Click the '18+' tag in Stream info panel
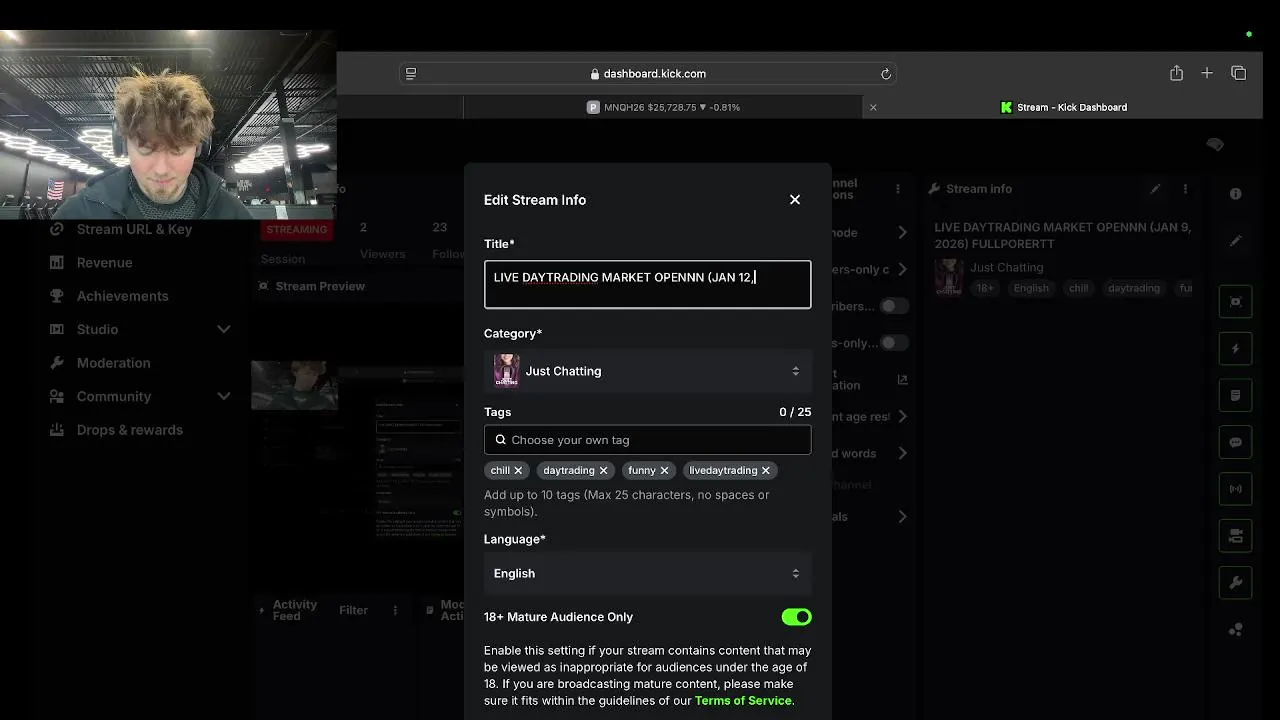 tap(985, 288)
